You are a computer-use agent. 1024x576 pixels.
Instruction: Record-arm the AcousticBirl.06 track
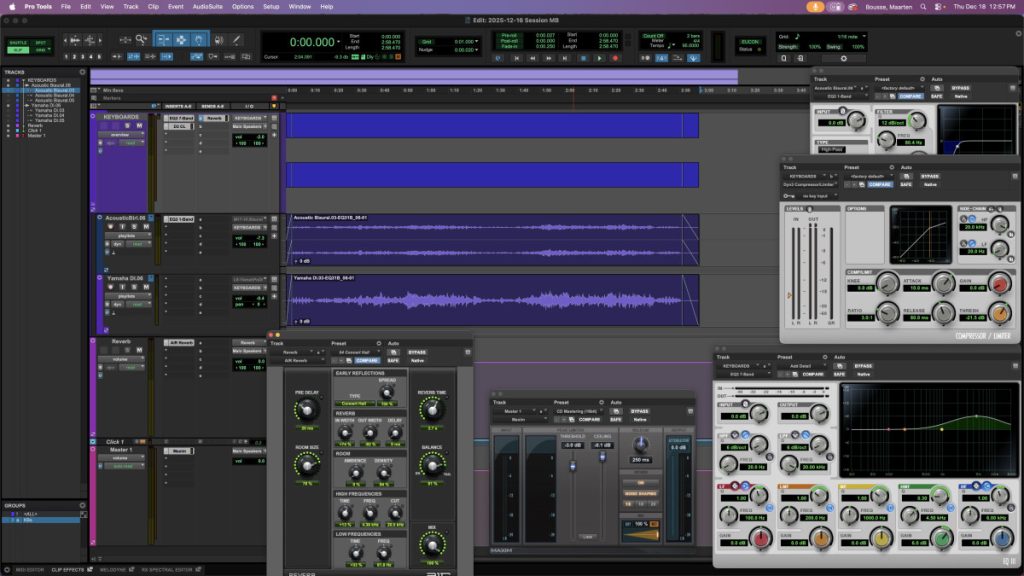click(110, 227)
